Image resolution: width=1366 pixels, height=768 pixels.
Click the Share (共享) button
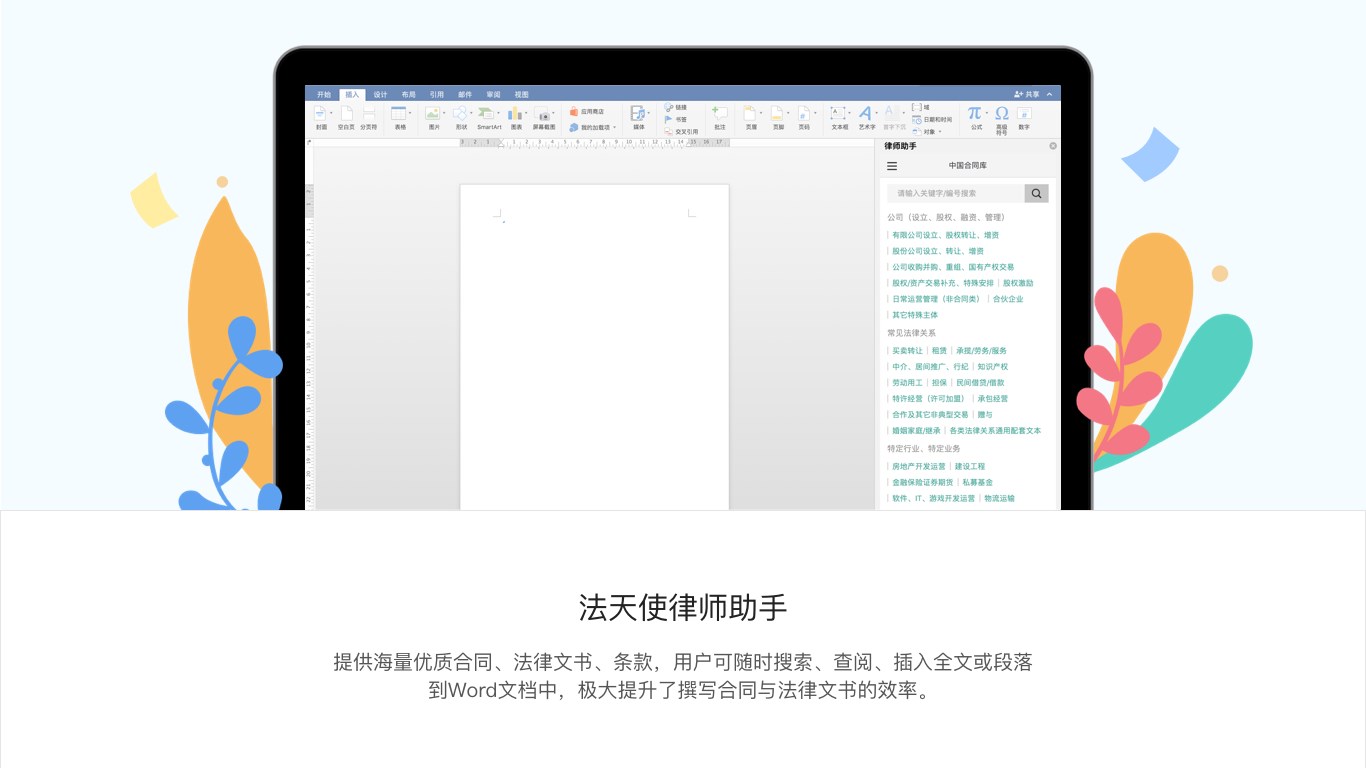coord(1027,94)
